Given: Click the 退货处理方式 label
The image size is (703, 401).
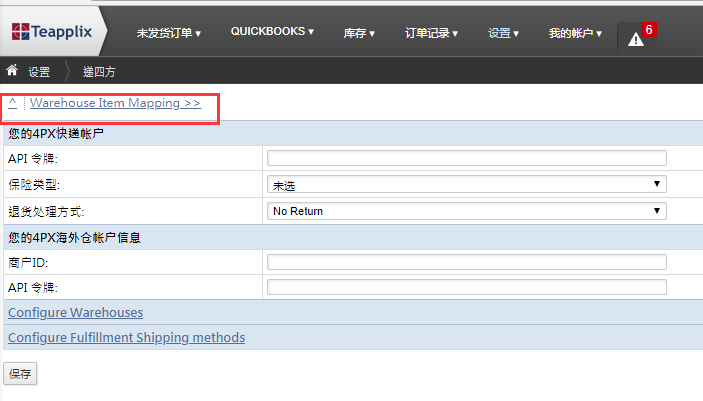Looking at the screenshot, I should (46, 211).
